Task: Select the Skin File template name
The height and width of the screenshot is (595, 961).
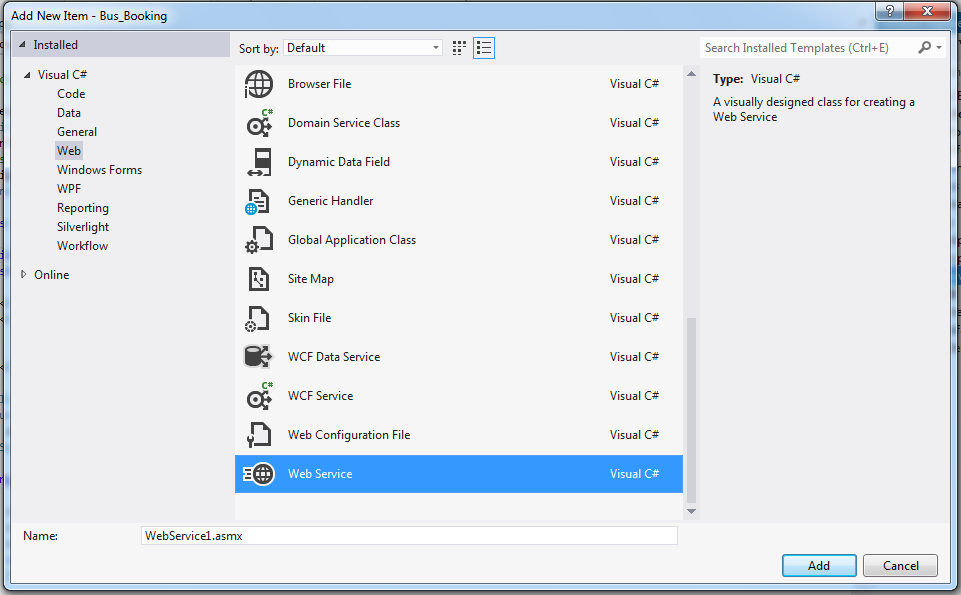Action: click(310, 318)
